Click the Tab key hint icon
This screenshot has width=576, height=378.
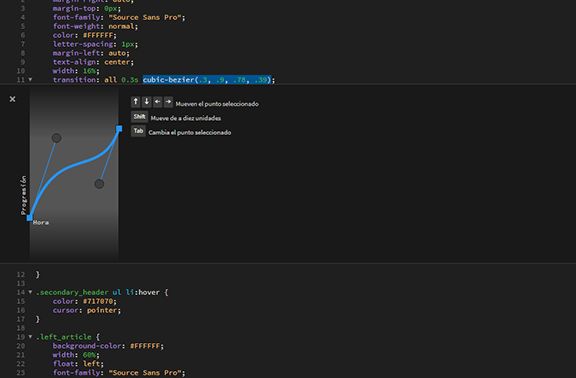[x=138, y=131]
